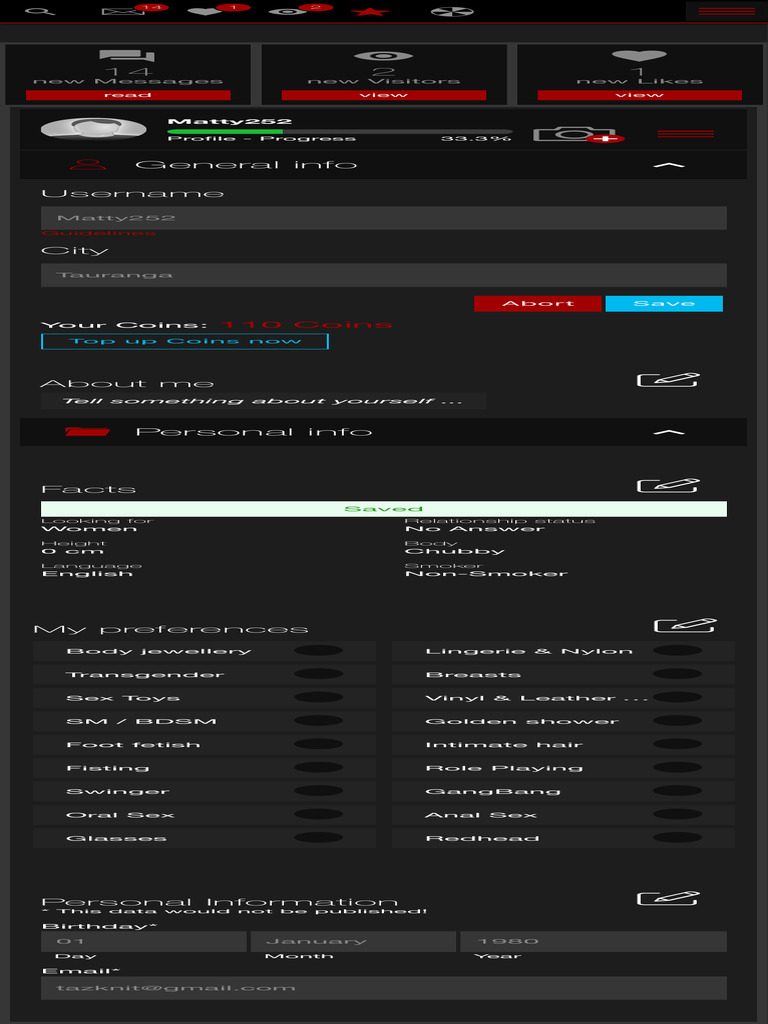This screenshot has height=1024, width=768.
Task: Click heart icon above new Likes
Action: click(639, 56)
